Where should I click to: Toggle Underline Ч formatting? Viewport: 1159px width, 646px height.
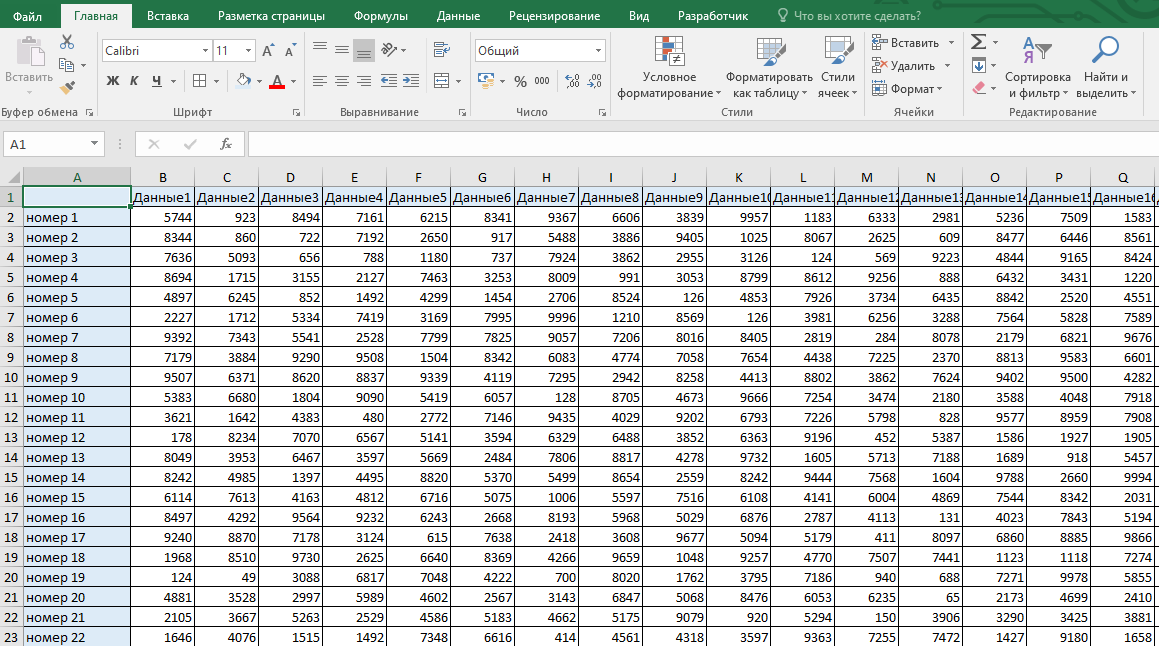tap(157, 81)
